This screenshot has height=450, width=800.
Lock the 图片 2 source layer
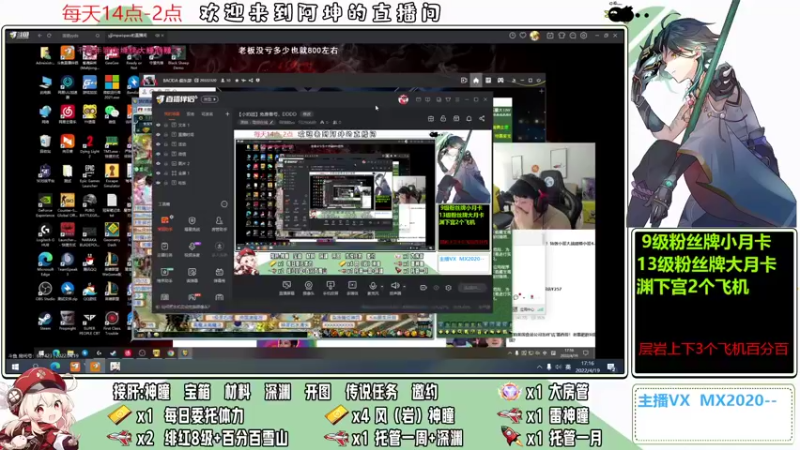click(166, 164)
